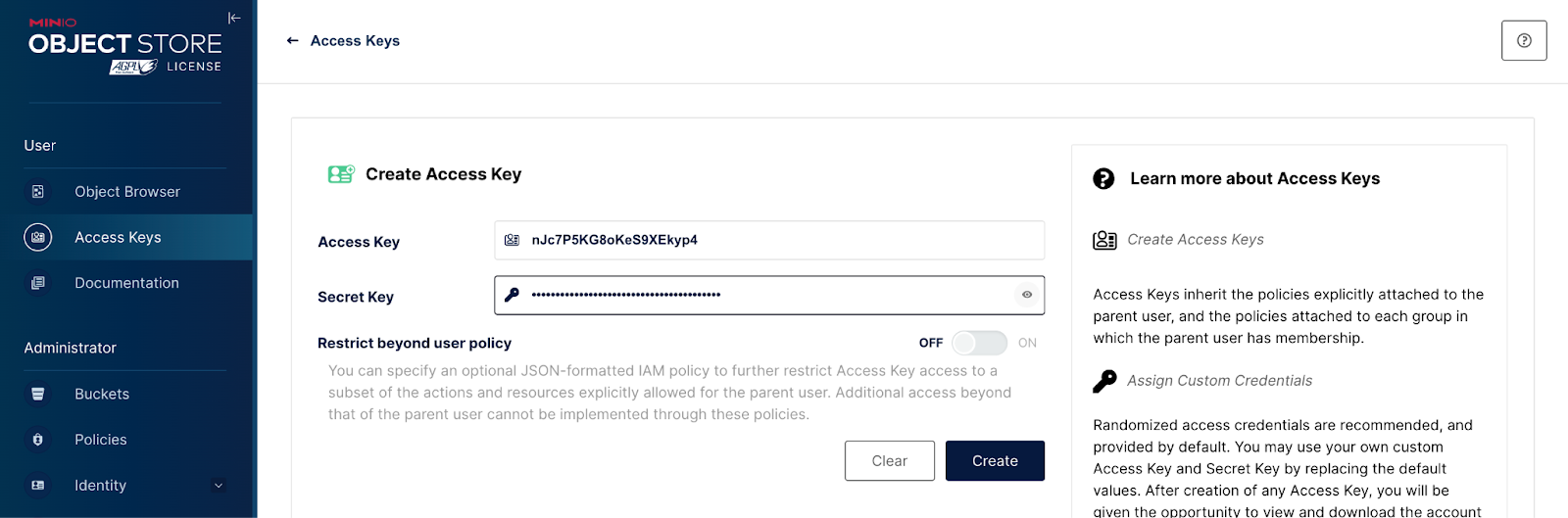Click the Create button

pyautogui.click(x=995, y=461)
